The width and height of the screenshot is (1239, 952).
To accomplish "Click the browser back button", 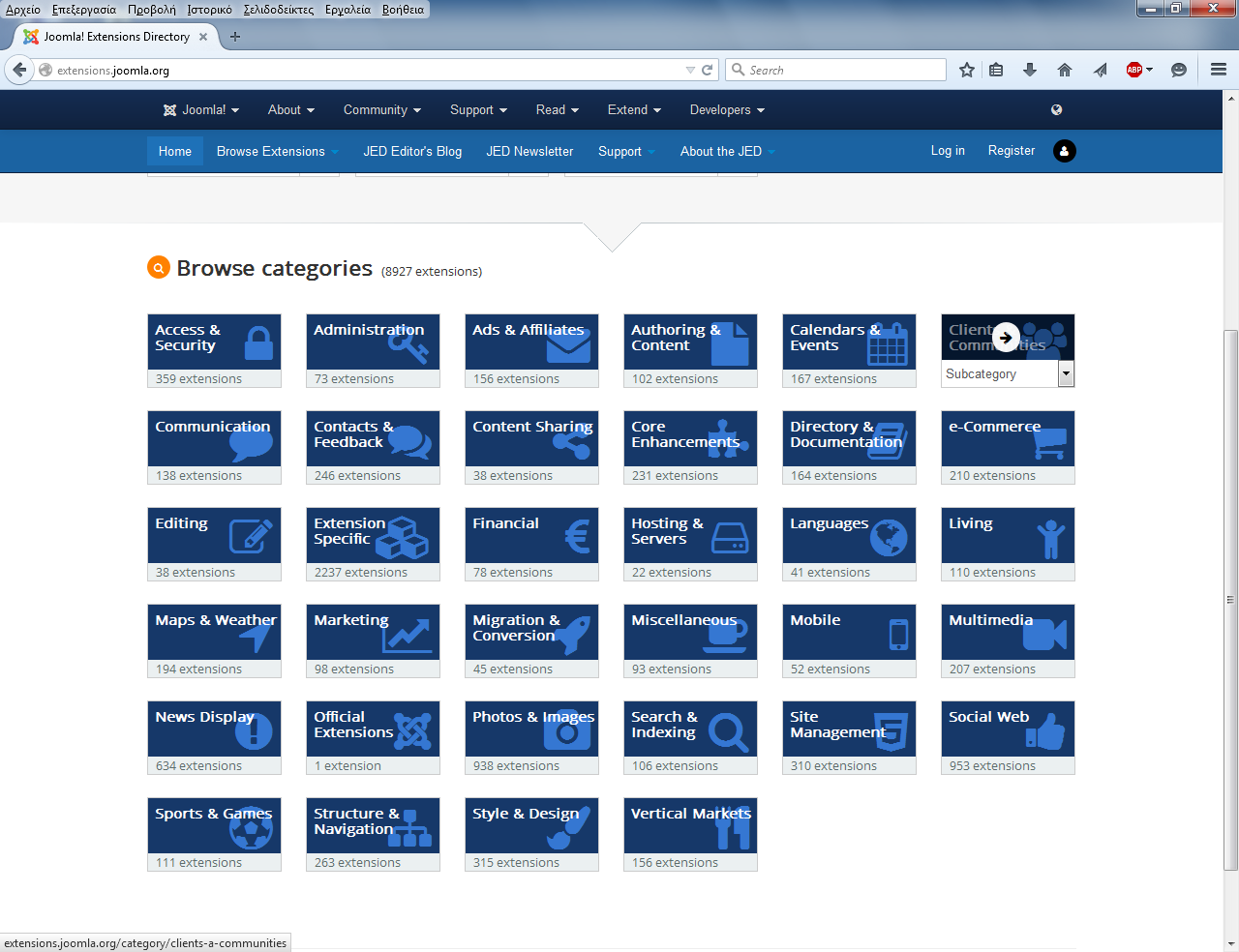I will [x=19, y=70].
